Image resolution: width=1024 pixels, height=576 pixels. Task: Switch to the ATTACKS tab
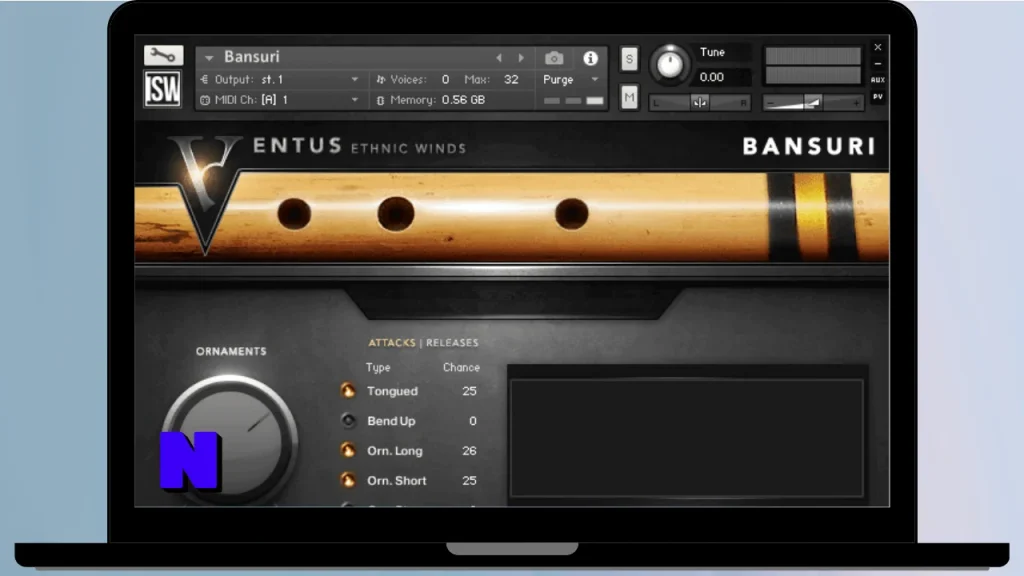391,343
